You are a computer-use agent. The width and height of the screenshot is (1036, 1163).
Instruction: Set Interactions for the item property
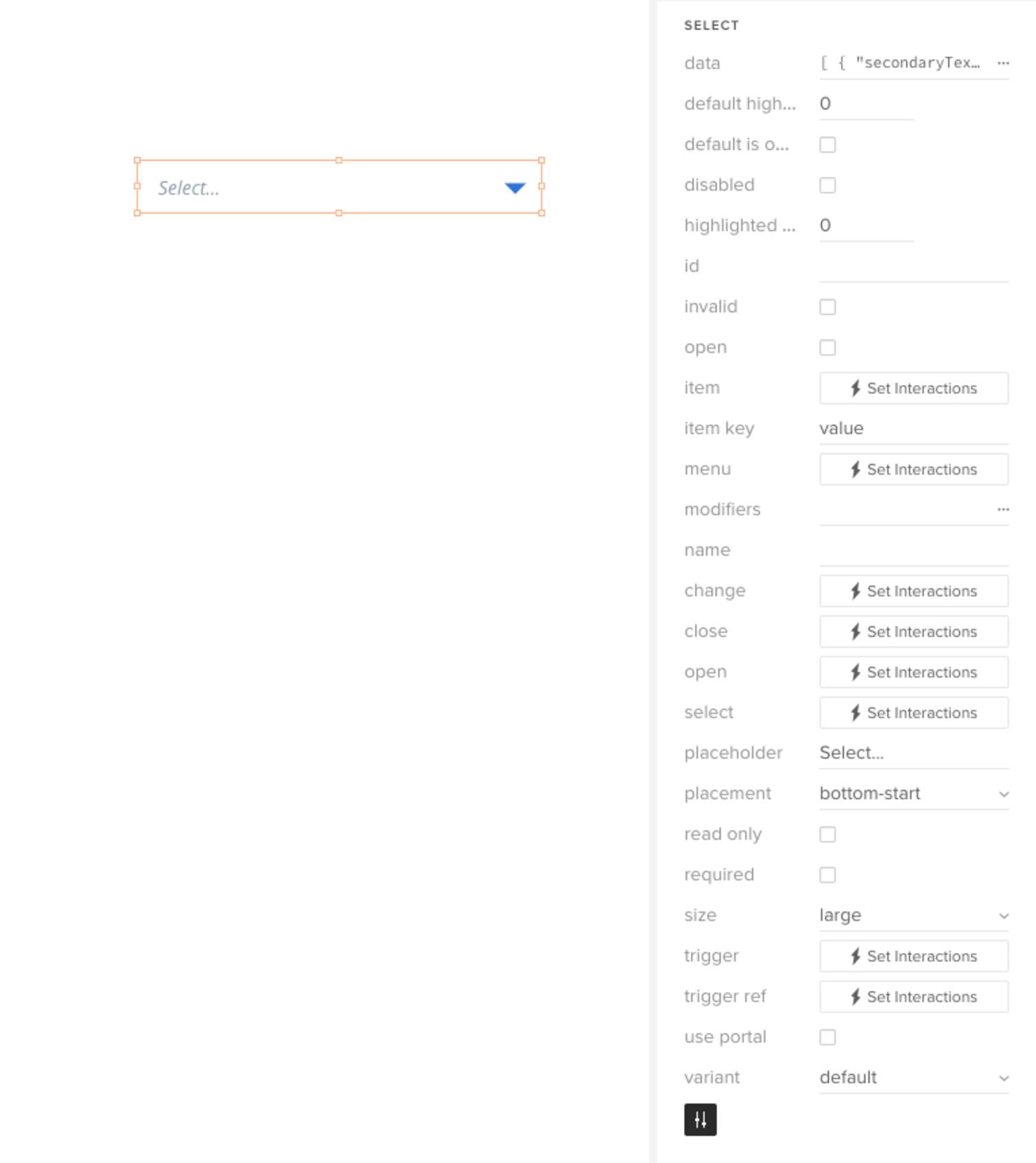pyautogui.click(x=913, y=388)
